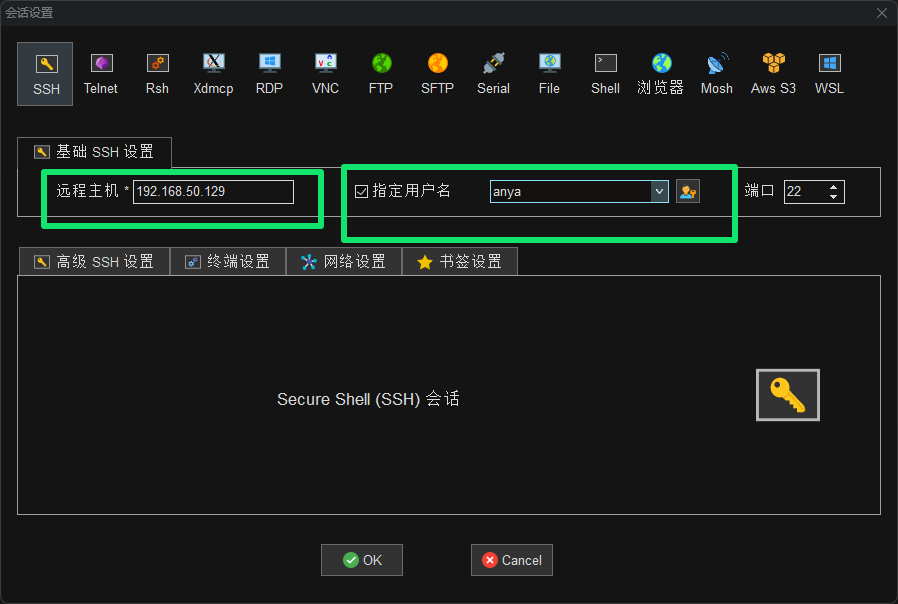
Task: Decrease the port number with down arrow
Action: tap(834, 196)
